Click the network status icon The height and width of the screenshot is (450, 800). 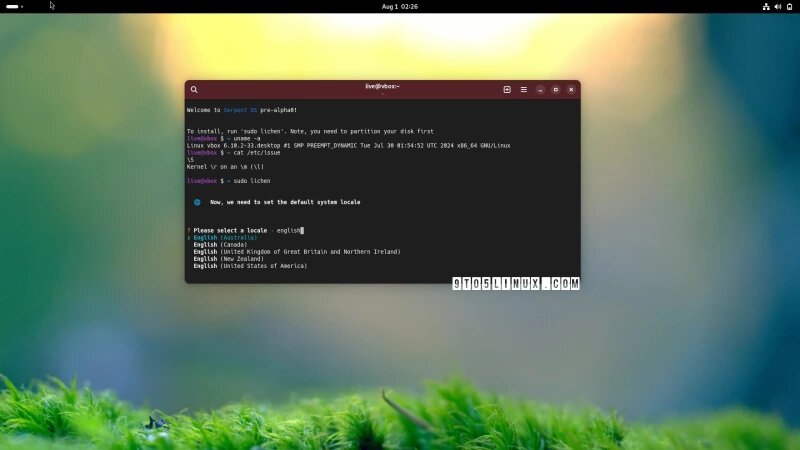(x=766, y=7)
